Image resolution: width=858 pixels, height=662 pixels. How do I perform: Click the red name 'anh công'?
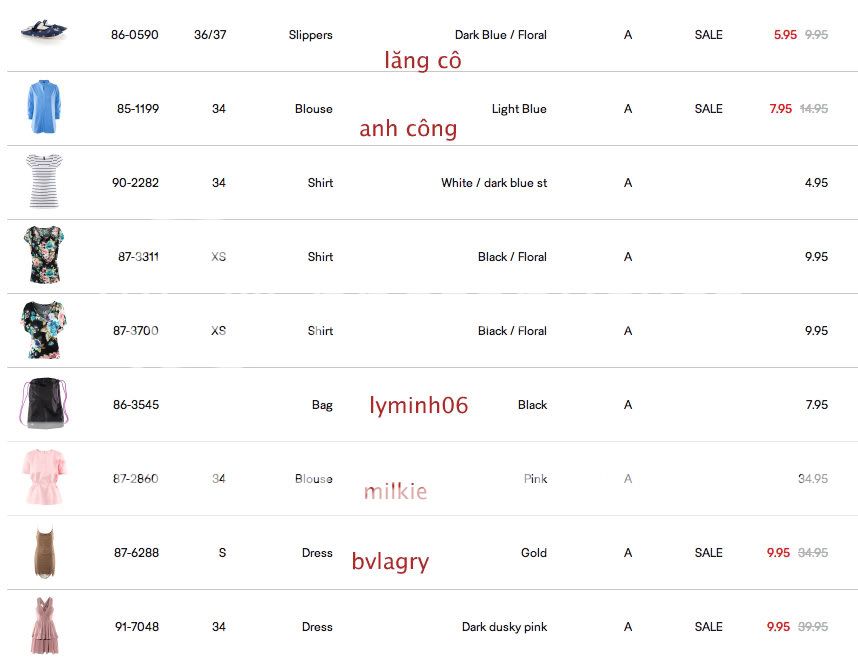[x=408, y=128]
